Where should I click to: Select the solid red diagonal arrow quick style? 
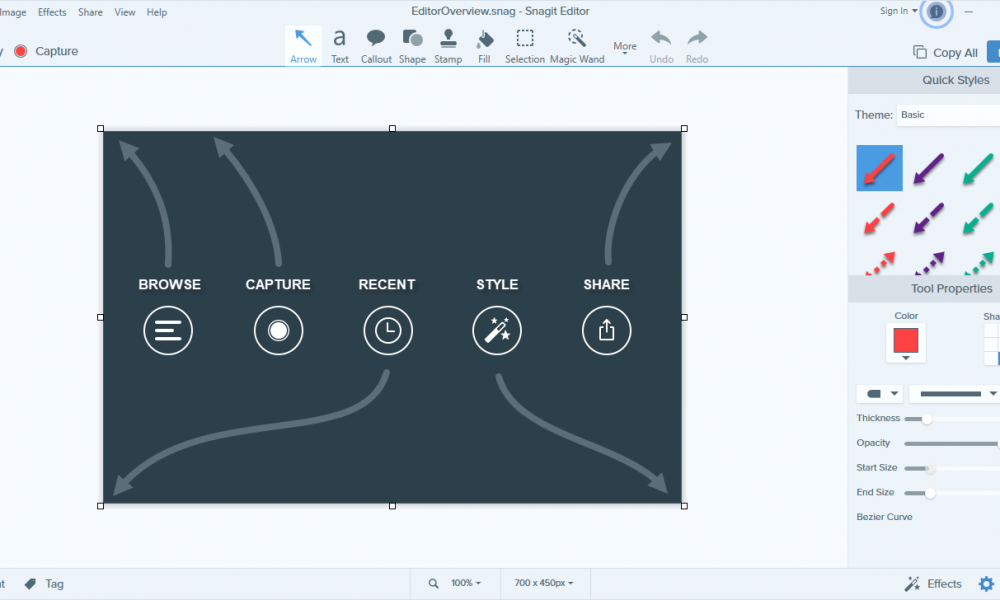tap(879, 167)
